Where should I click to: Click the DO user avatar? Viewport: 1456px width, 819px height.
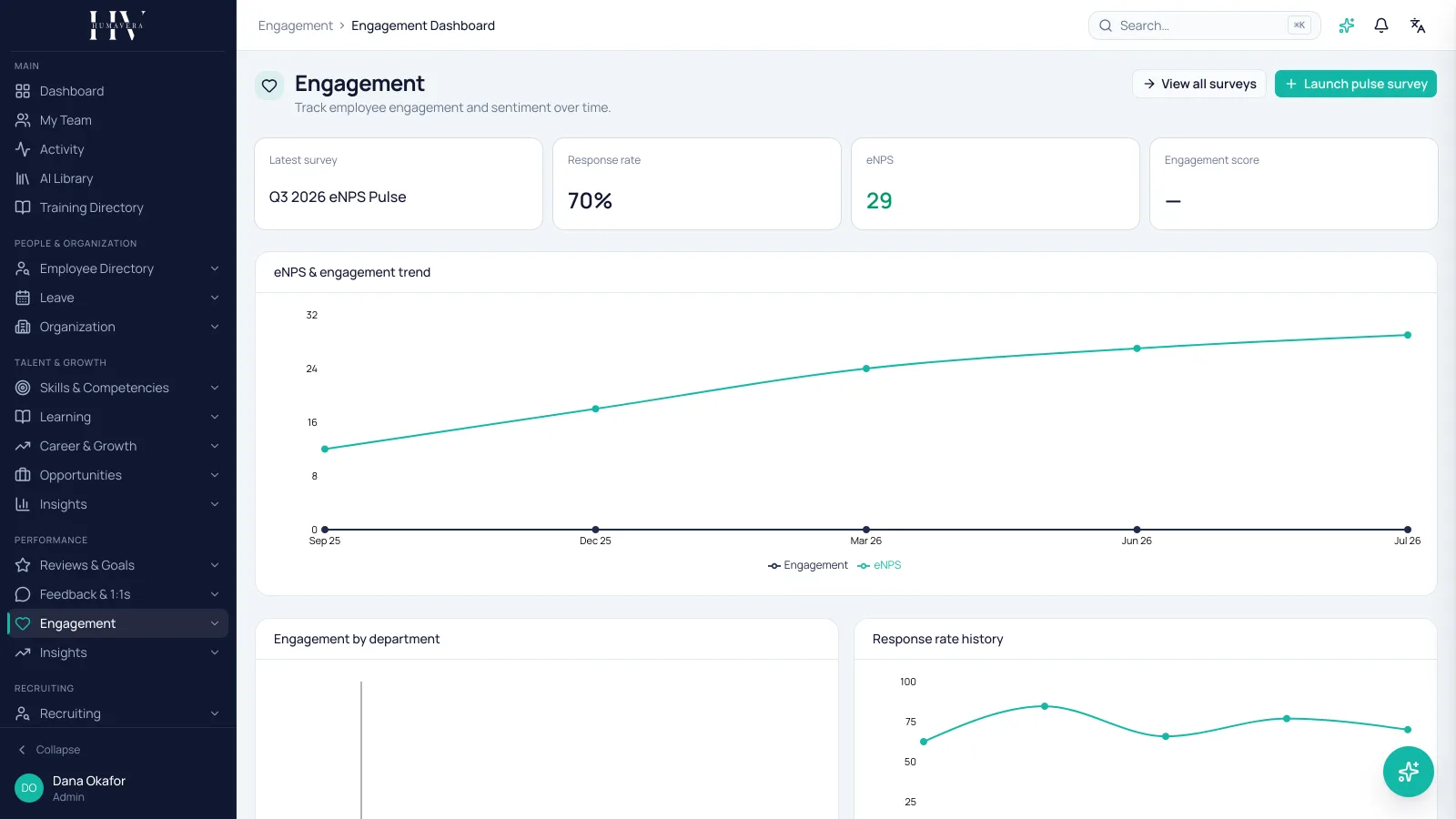pos(29,788)
